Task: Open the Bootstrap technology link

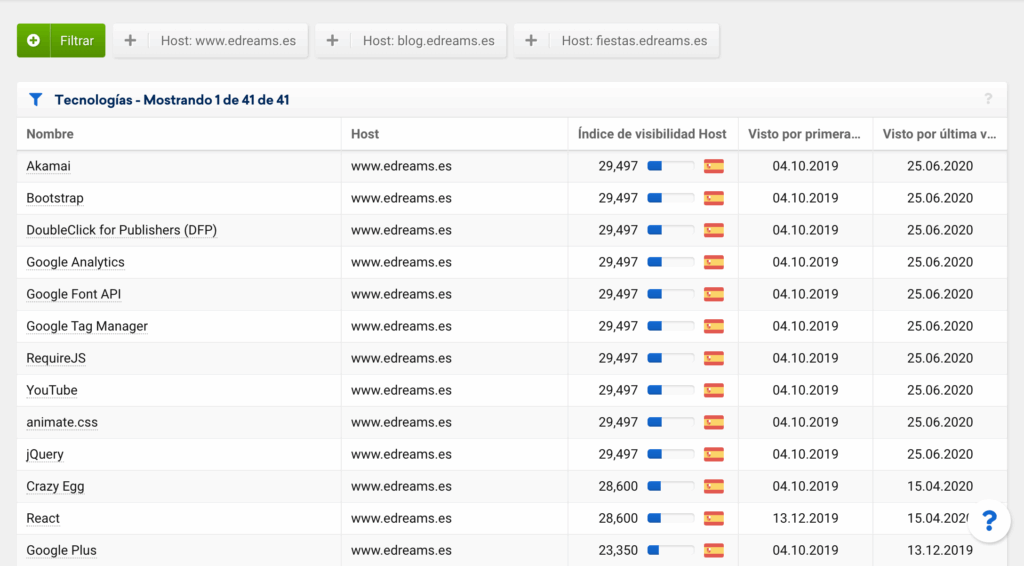Action: coord(55,198)
